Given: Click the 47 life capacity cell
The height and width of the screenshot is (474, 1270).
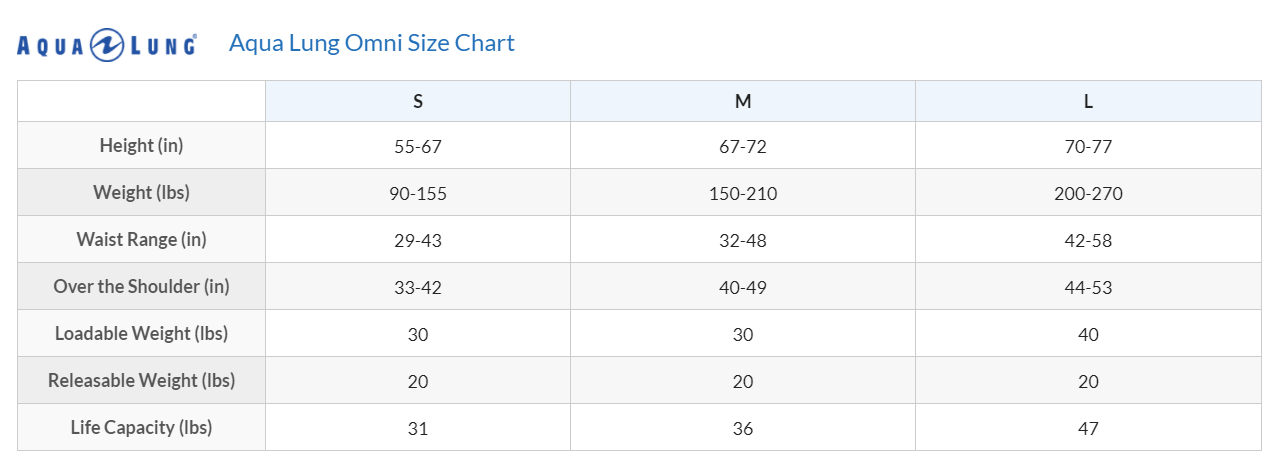Looking at the screenshot, I should (x=1089, y=428).
